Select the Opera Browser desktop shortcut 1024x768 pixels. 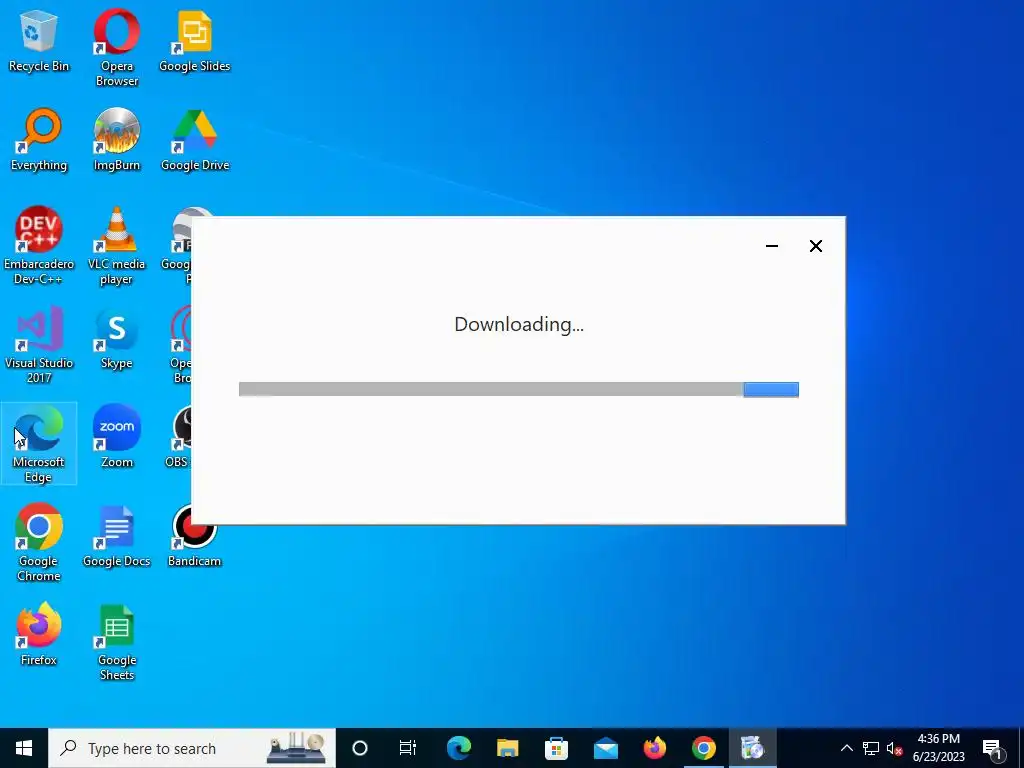click(117, 48)
